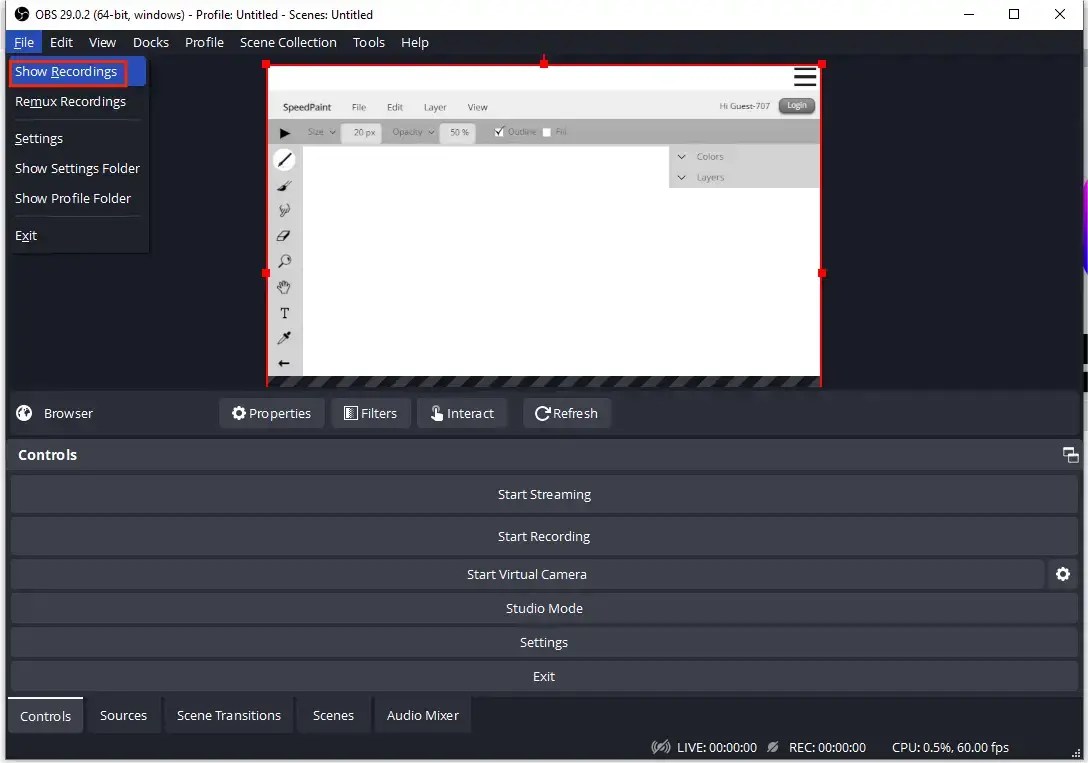1088x763 pixels.
Task: Click Start Recording
Action: click(544, 536)
